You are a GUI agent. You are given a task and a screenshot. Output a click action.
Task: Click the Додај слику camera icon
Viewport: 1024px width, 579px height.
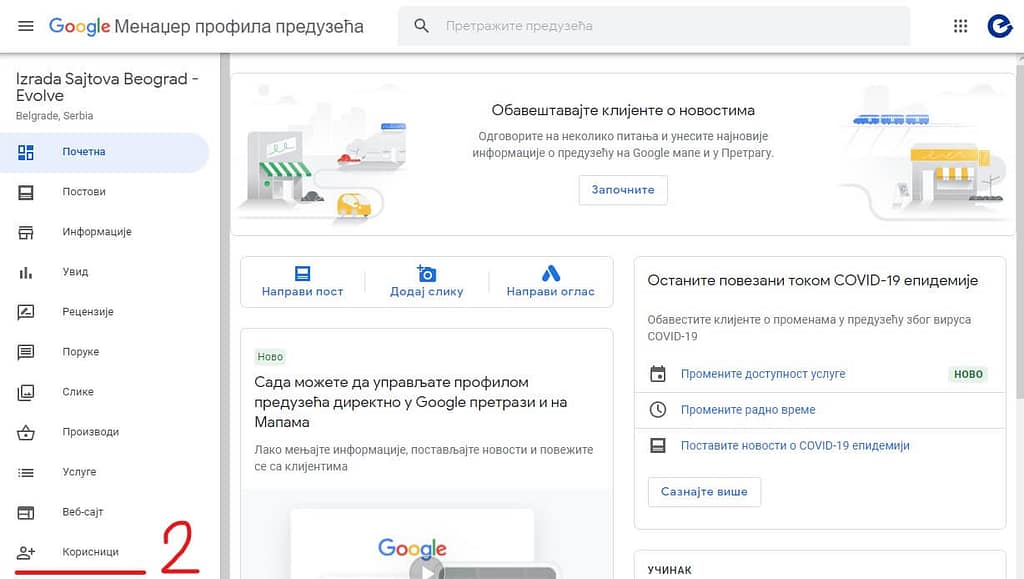[427, 273]
